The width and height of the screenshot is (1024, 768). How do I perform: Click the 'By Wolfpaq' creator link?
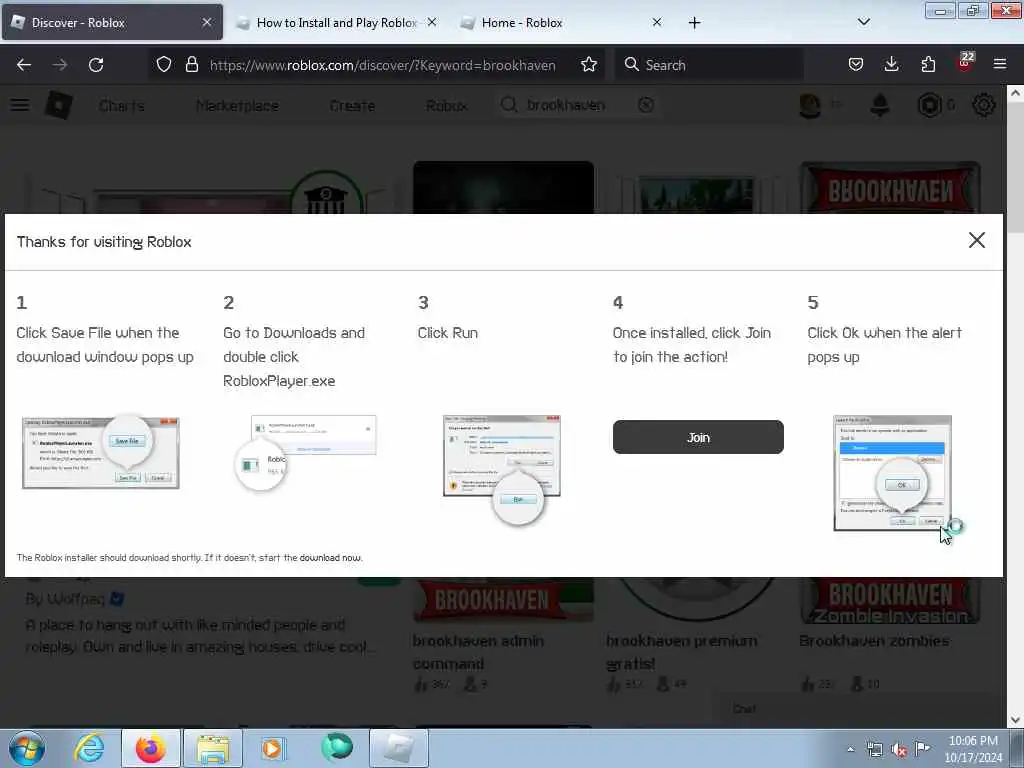click(74, 598)
